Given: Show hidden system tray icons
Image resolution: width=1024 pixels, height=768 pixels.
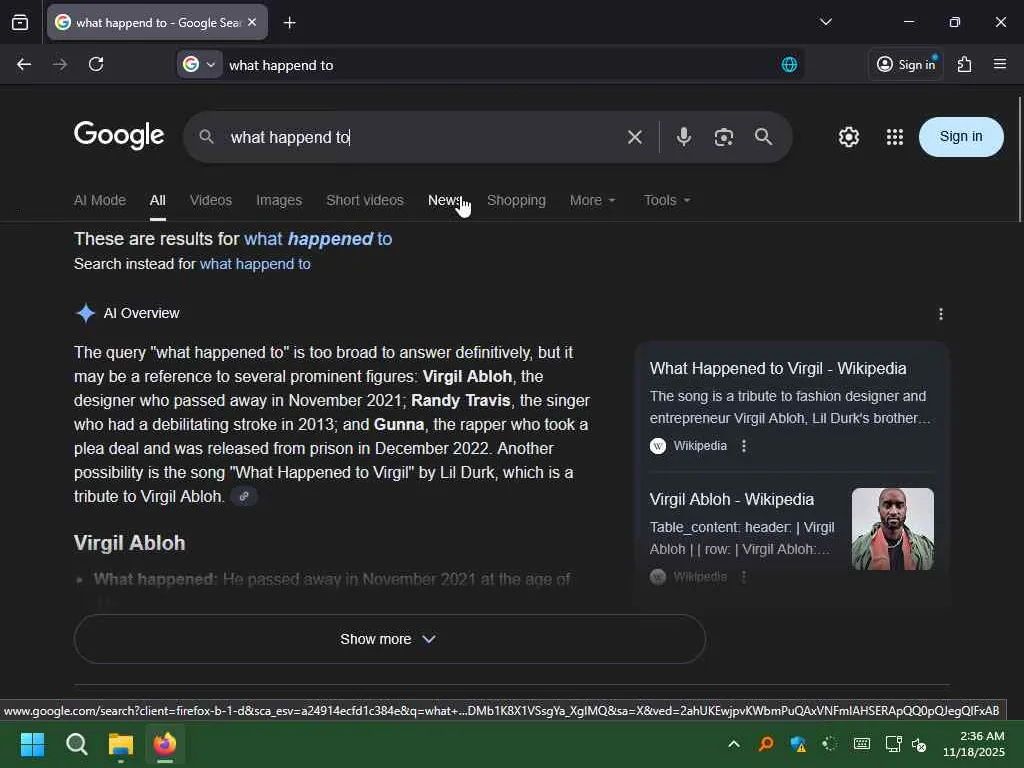Looking at the screenshot, I should click(733, 744).
